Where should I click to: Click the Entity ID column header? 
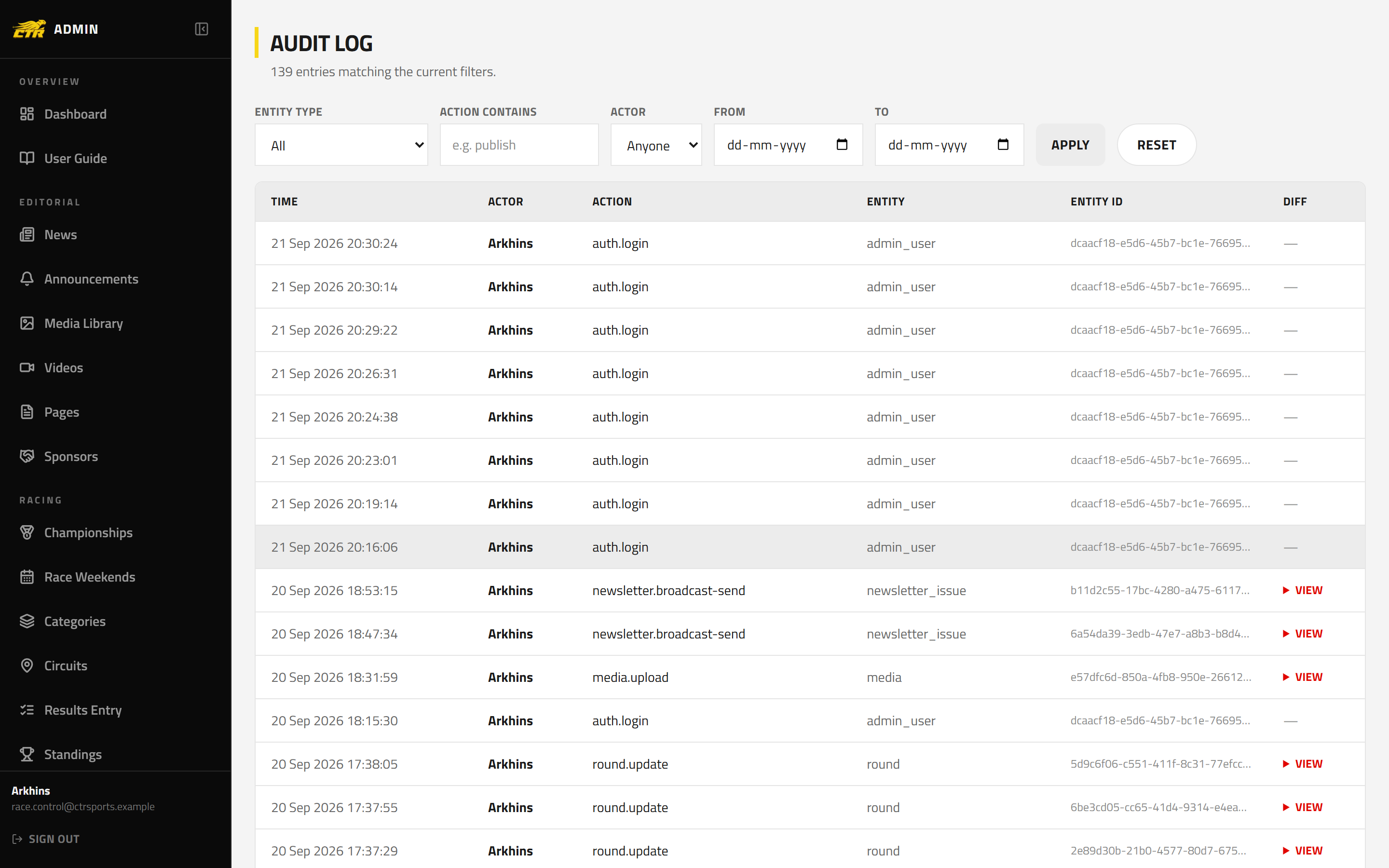click(1096, 202)
